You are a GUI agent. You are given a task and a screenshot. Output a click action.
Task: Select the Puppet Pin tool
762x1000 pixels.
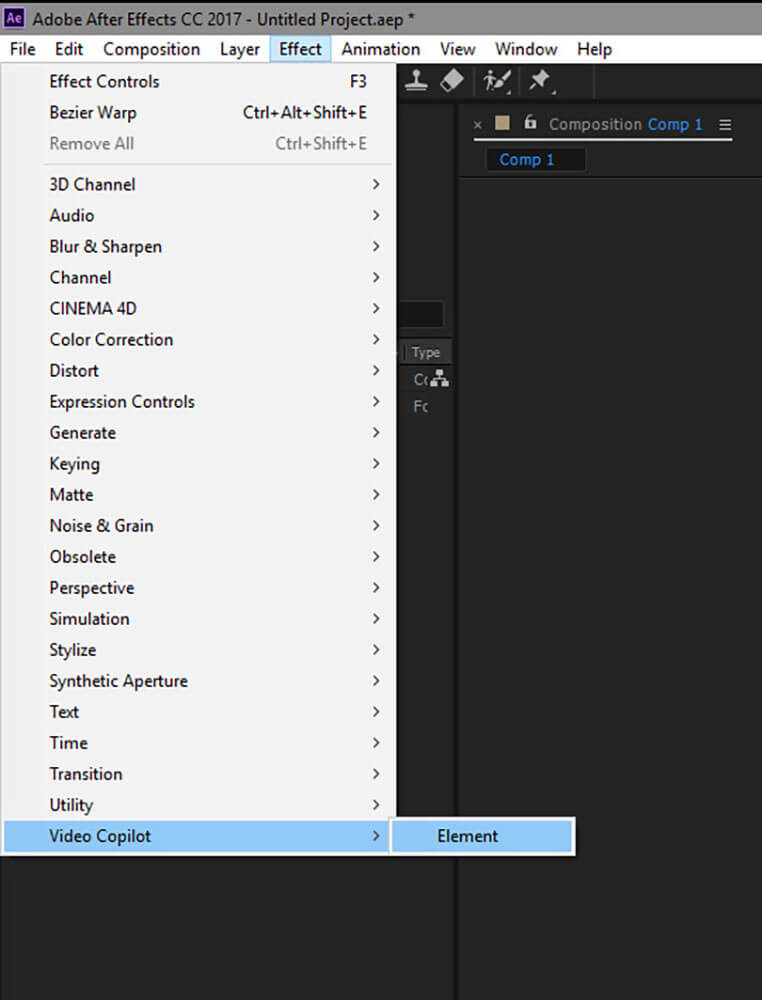[x=540, y=81]
